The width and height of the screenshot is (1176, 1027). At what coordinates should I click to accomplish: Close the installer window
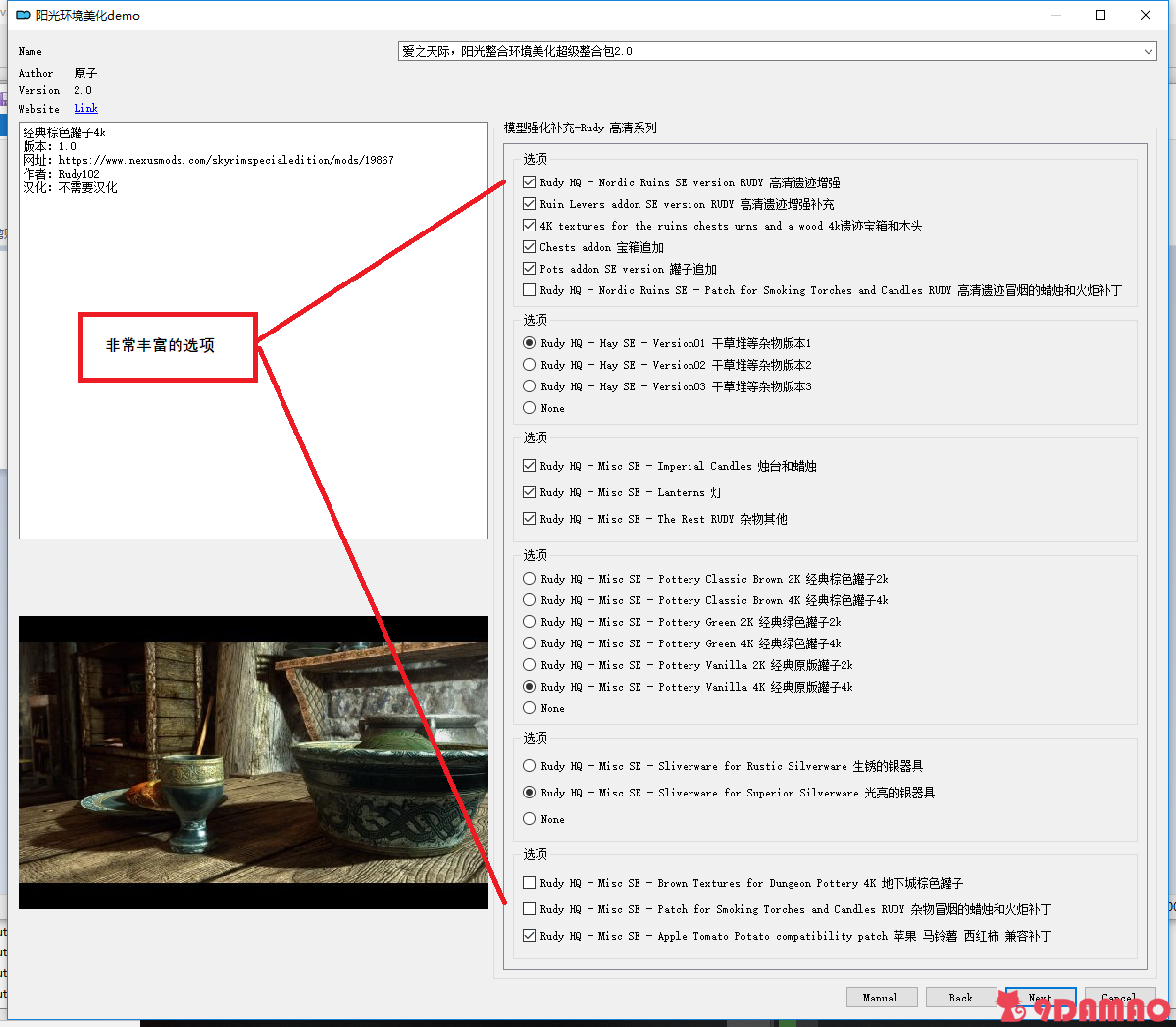[1146, 15]
